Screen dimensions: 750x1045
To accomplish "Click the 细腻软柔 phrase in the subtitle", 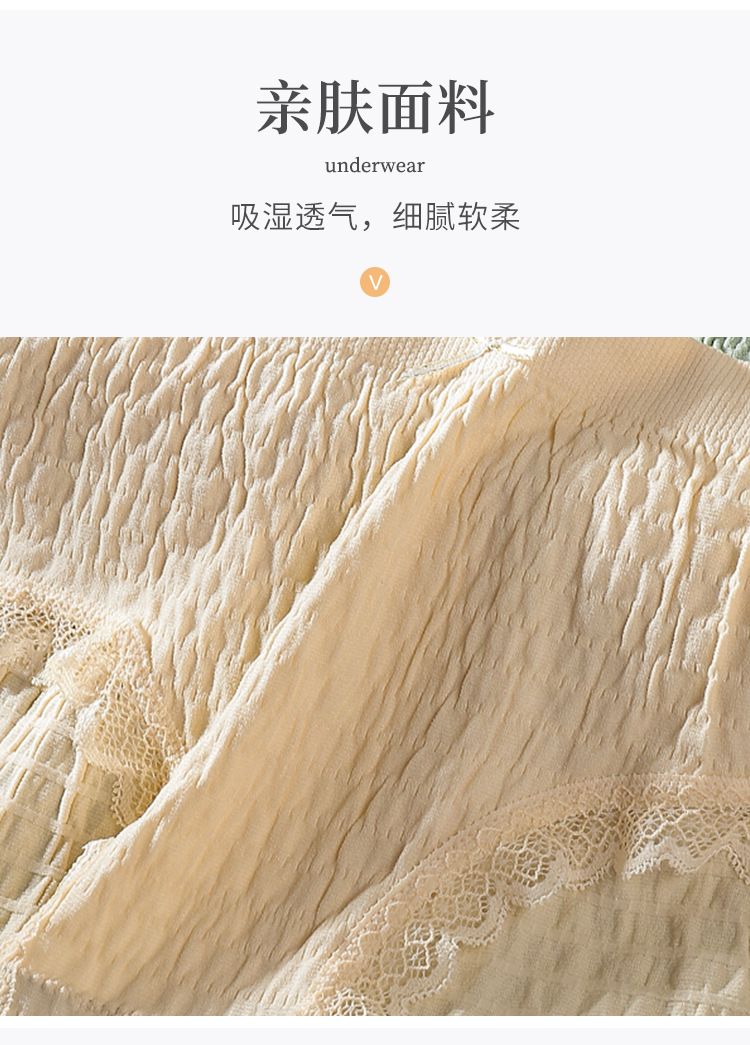I will (456, 217).
